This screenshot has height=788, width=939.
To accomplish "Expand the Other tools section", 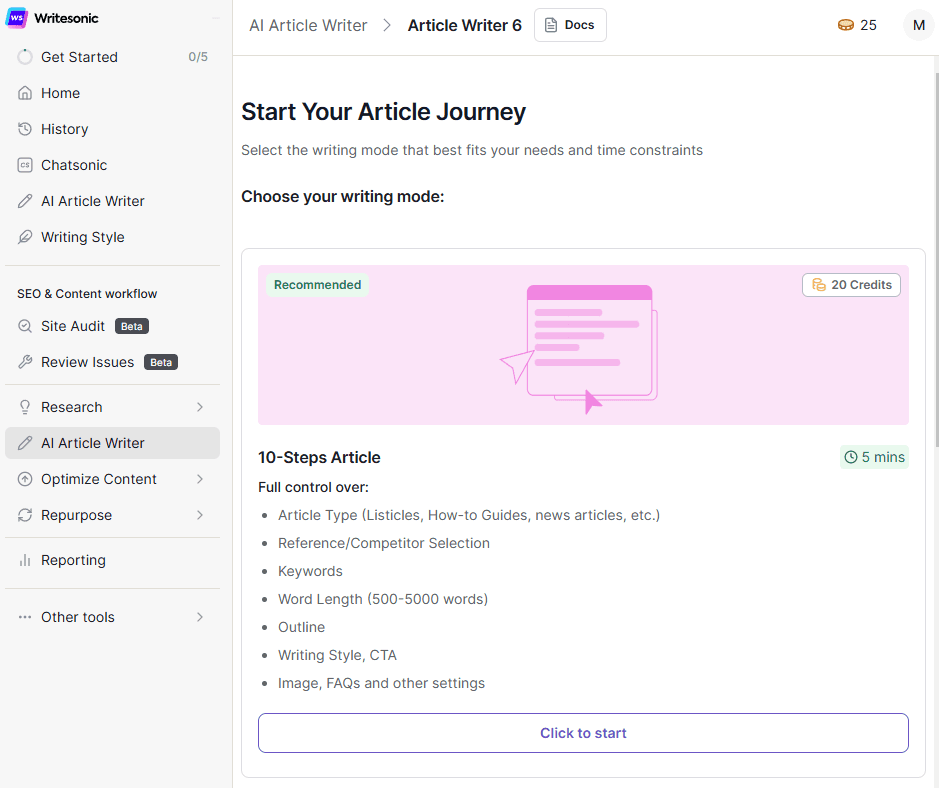I will click(x=200, y=617).
